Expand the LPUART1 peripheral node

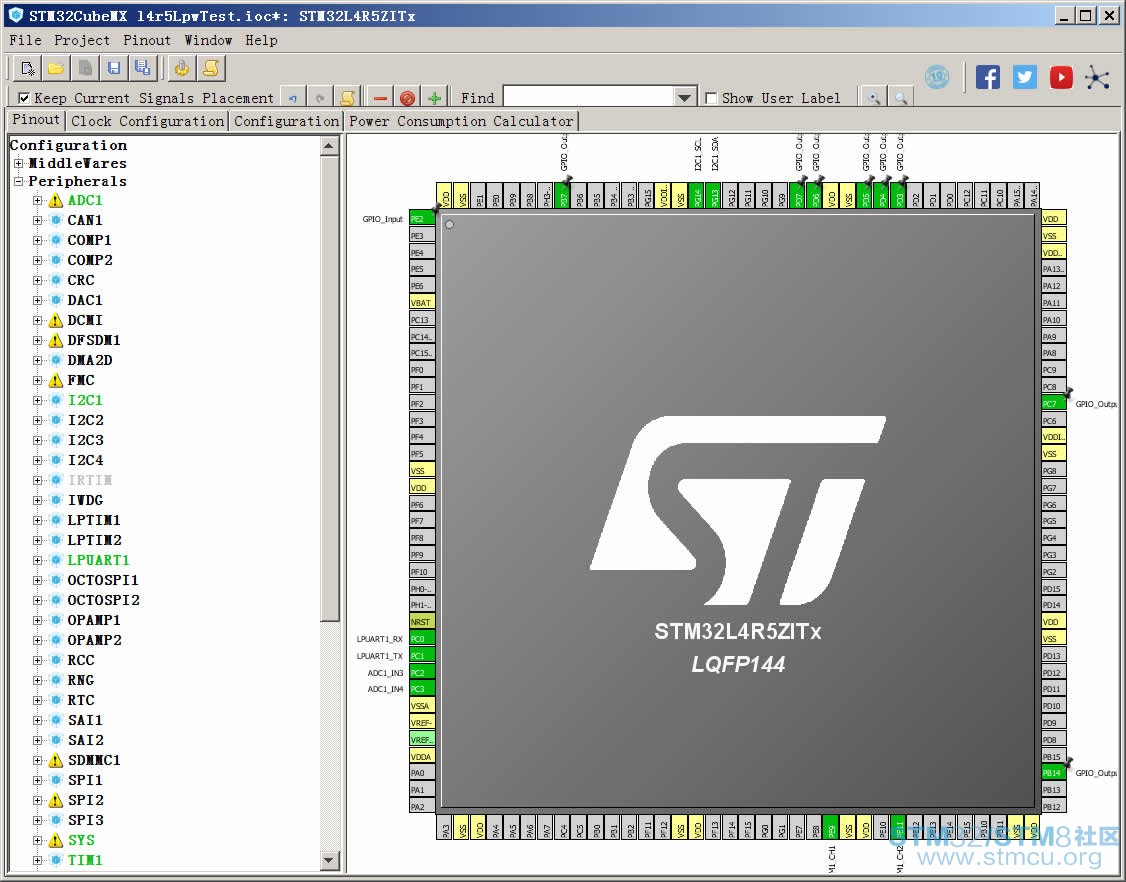click(x=37, y=560)
